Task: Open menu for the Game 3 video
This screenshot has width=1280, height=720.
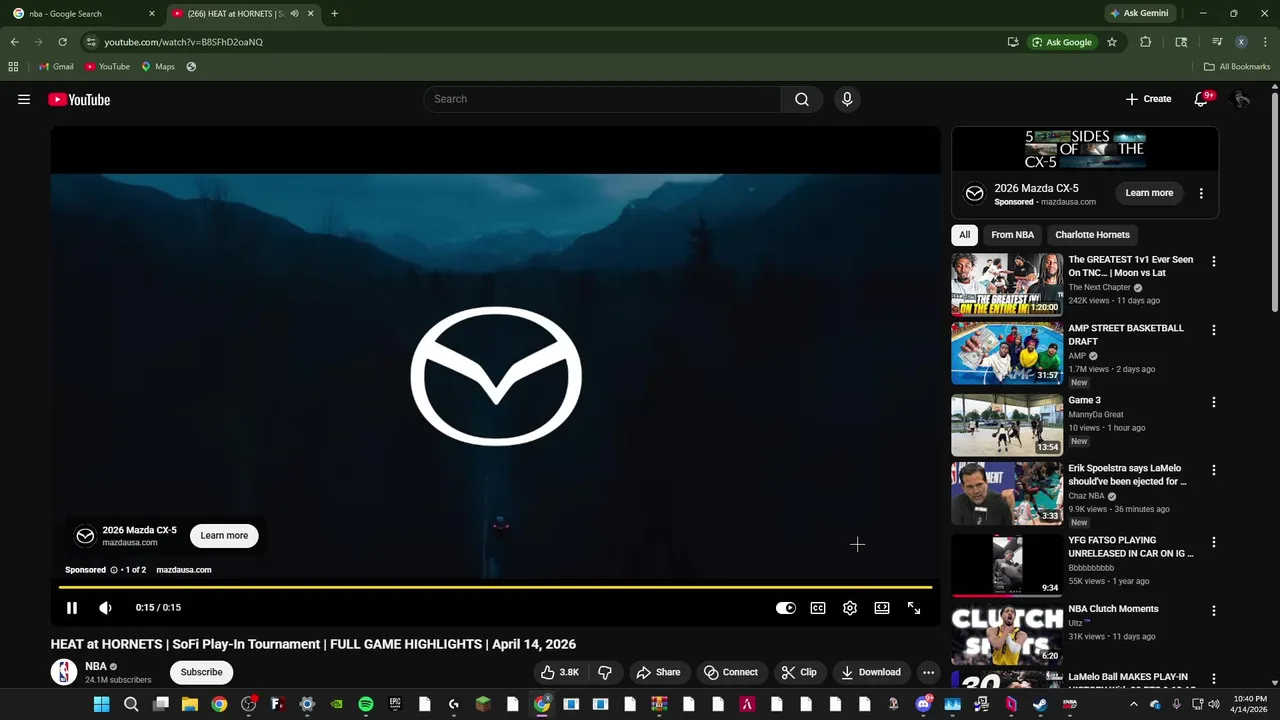Action: tap(1214, 401)
